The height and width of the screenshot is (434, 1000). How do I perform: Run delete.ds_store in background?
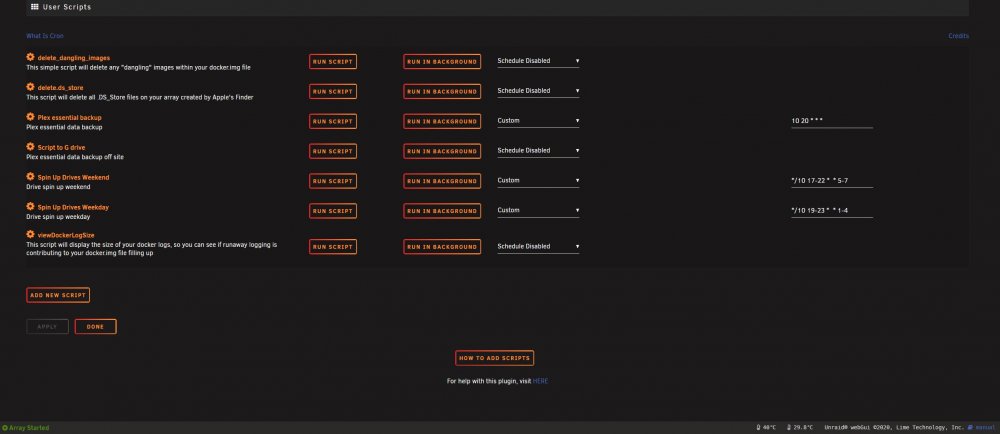(x=442, y=91)
